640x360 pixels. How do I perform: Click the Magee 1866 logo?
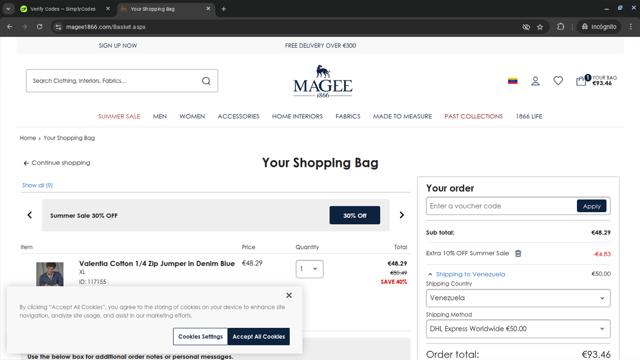322,81
